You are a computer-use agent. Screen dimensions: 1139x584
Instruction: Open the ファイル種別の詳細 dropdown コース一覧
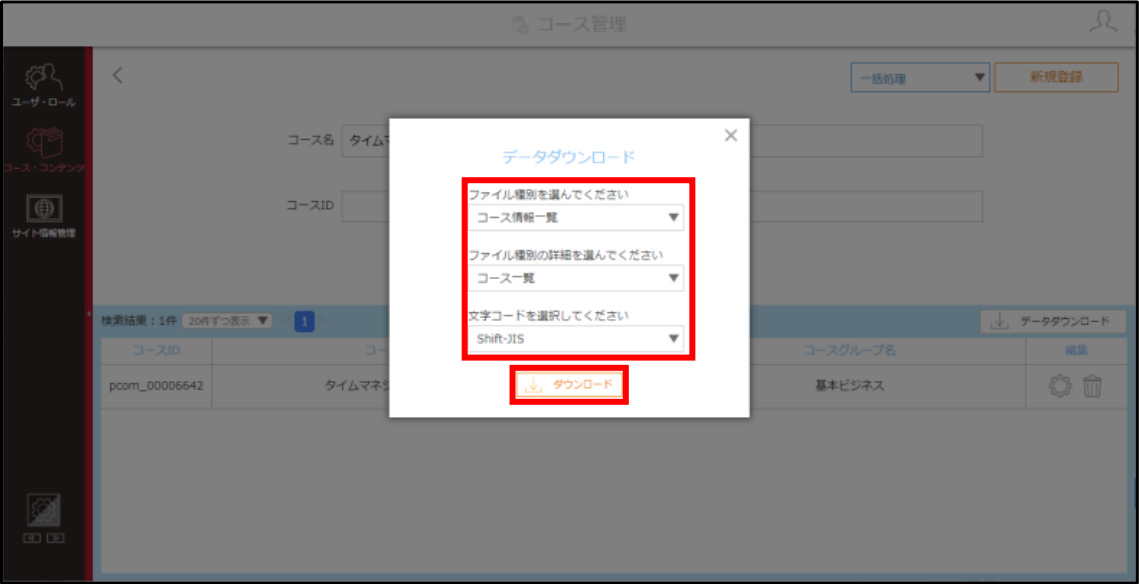[x=576, y=277]
